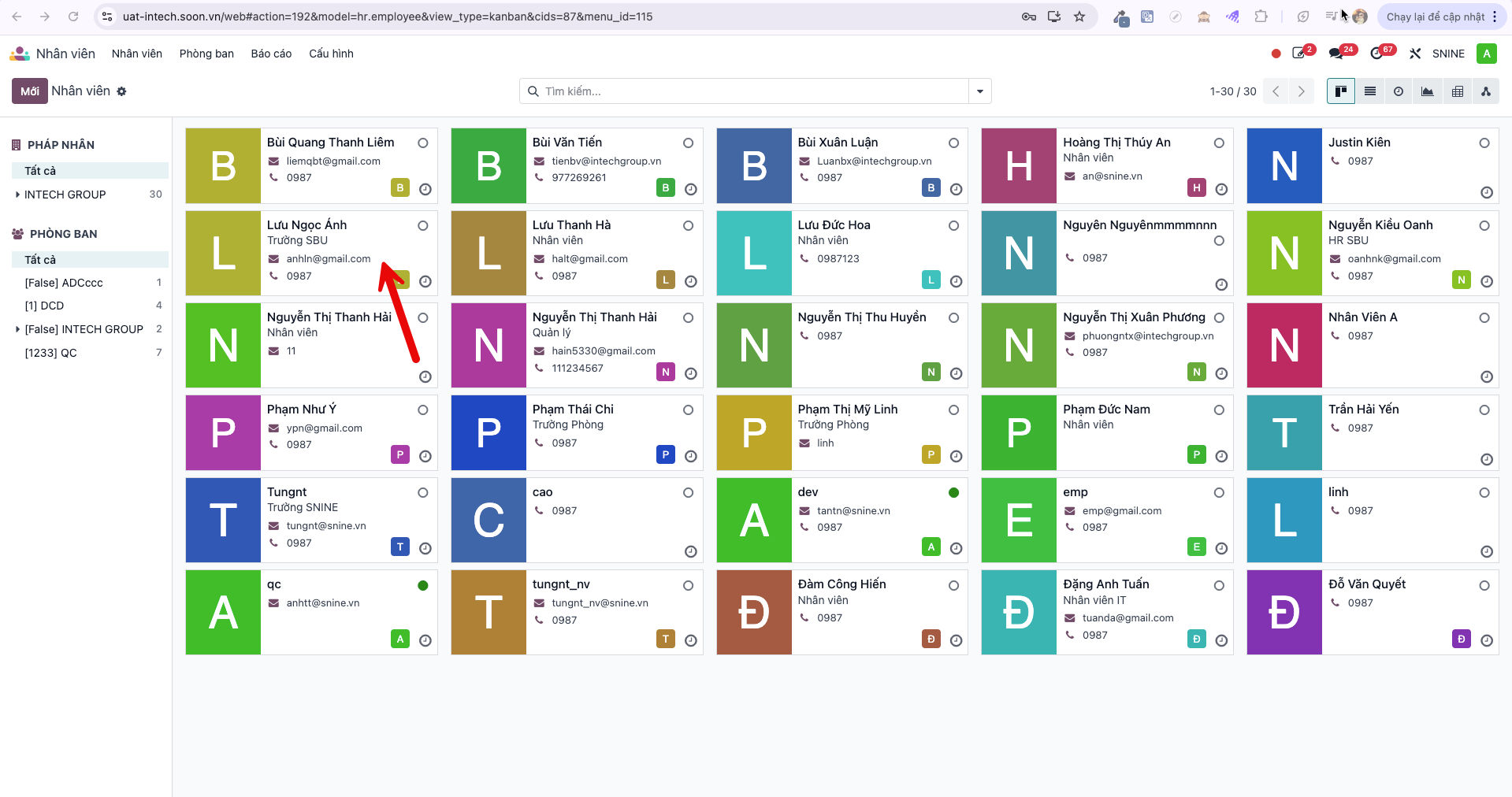The image size is (1512, 797).
Task: Expand [False] INTECH GROUP department
Action: pyautogui.click(x=18, y=329)
